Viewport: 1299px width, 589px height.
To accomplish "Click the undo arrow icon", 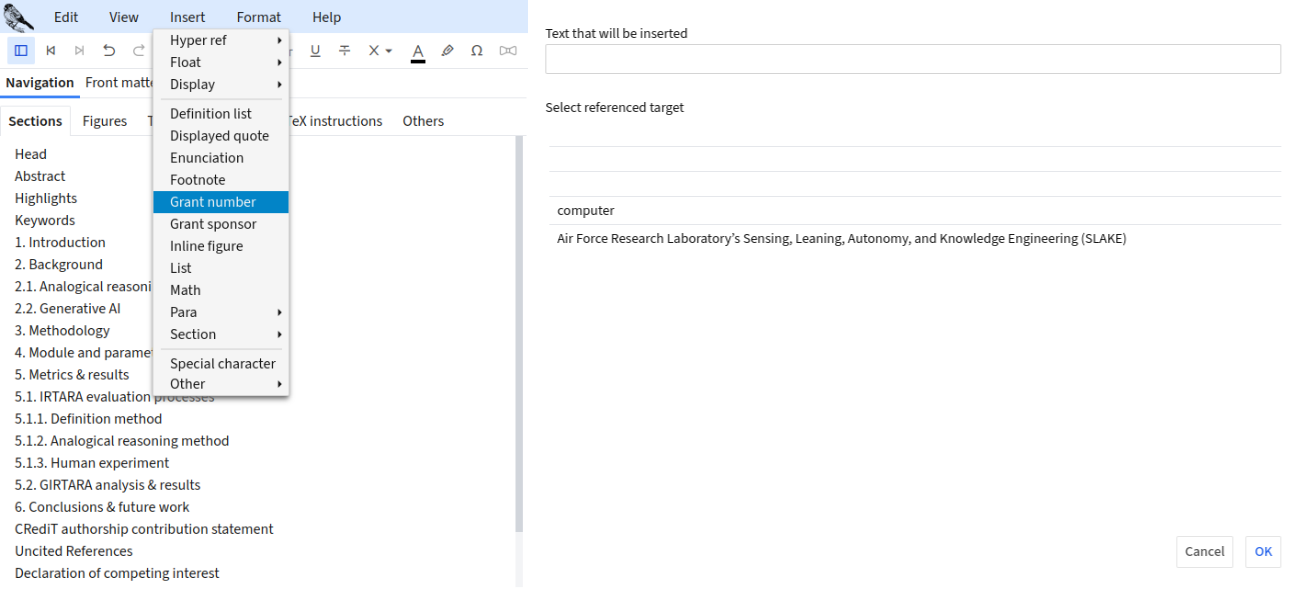I will pos(109,50).
